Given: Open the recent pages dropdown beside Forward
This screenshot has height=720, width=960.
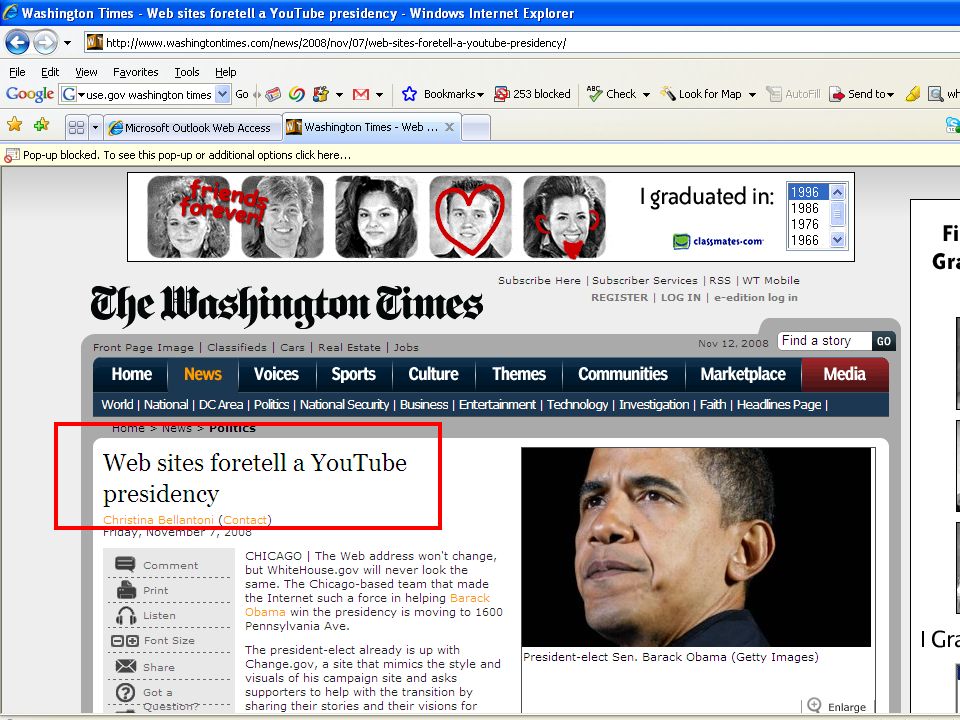Looking at the screenshot, I should (67, 43).
